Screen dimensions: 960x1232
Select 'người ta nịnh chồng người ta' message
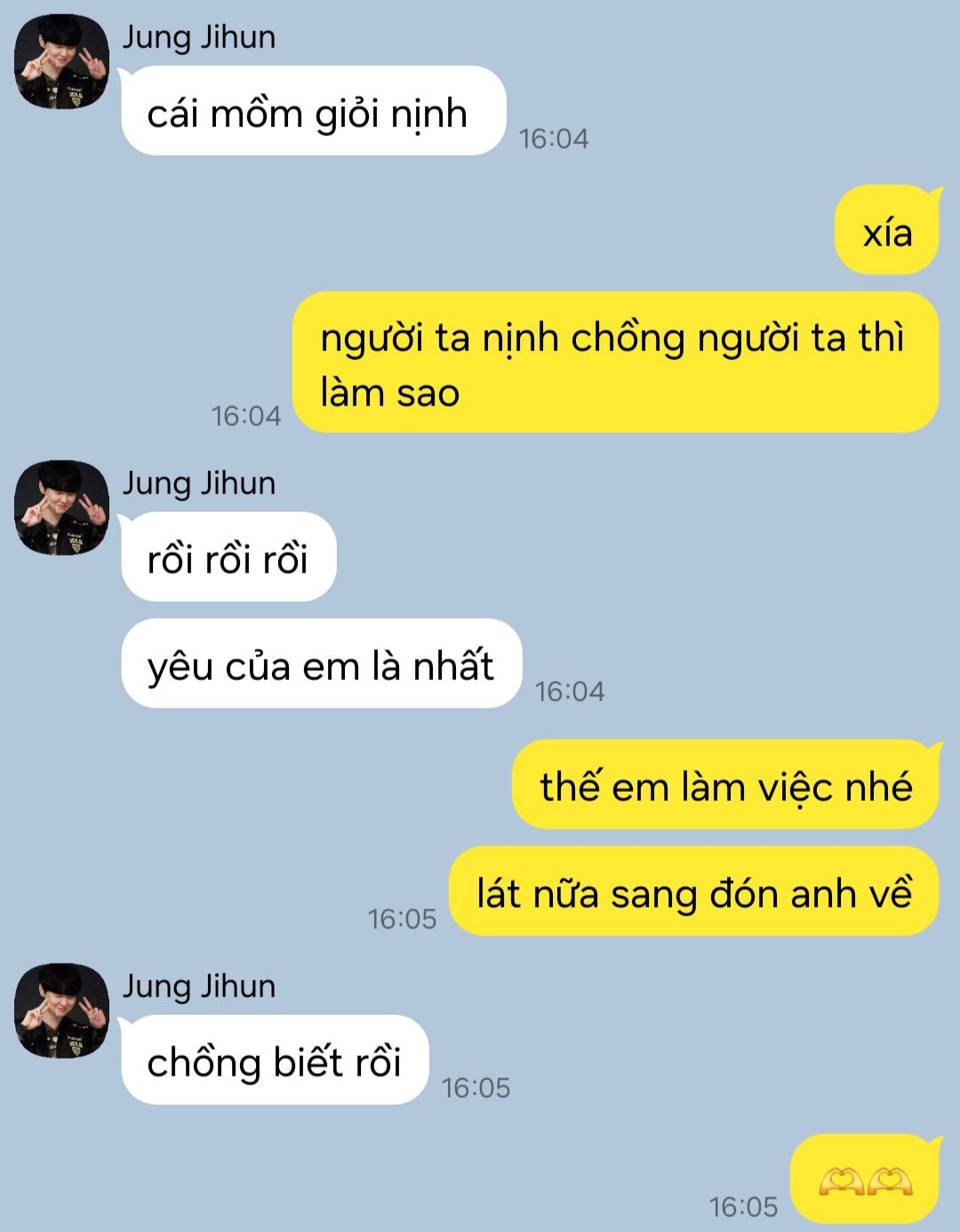[x=616, y=363]
